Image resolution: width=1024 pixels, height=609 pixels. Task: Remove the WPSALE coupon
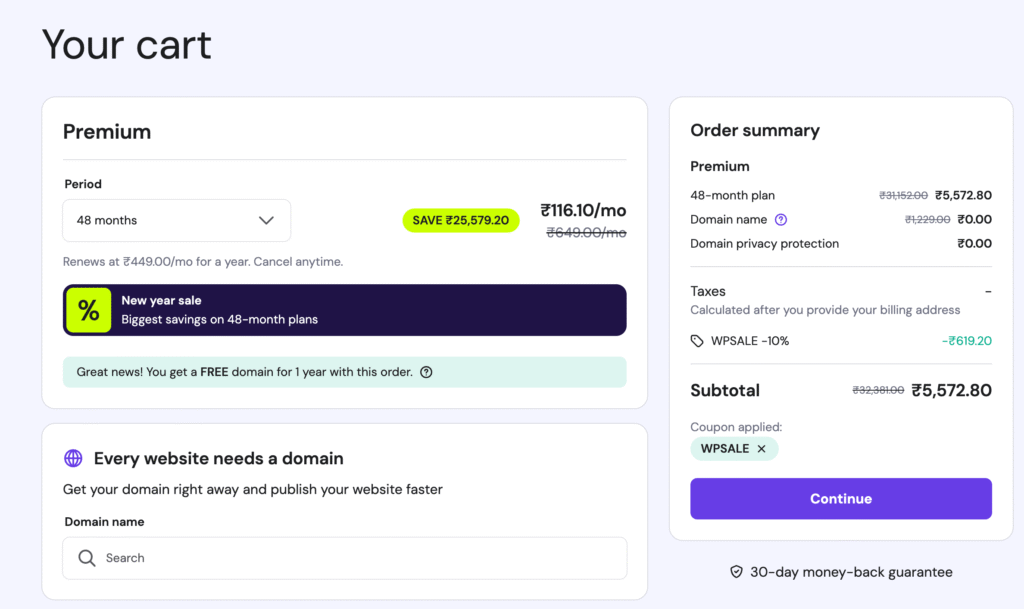tap(760, 448)
